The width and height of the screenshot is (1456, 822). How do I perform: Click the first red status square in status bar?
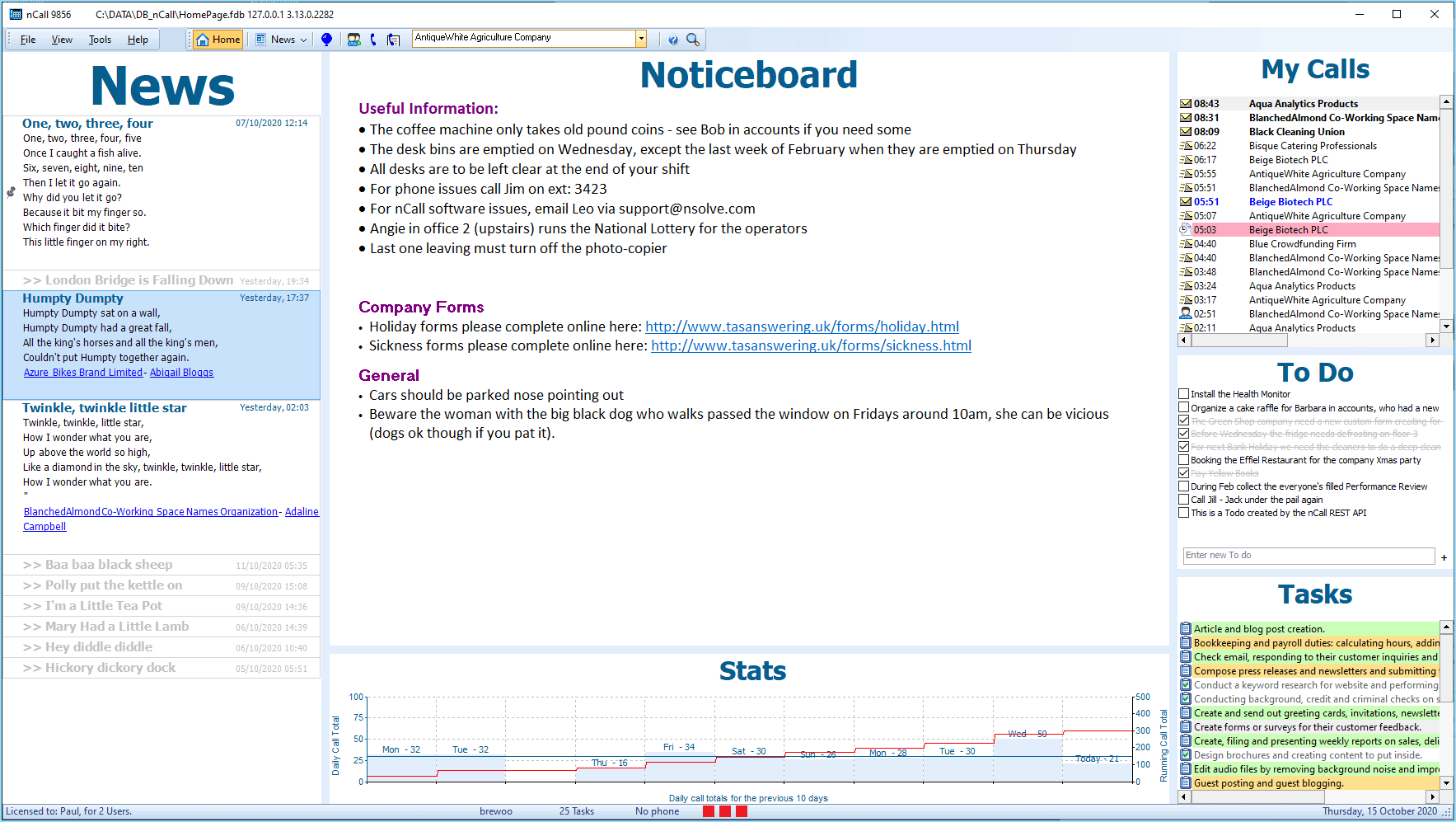[709, 811]
